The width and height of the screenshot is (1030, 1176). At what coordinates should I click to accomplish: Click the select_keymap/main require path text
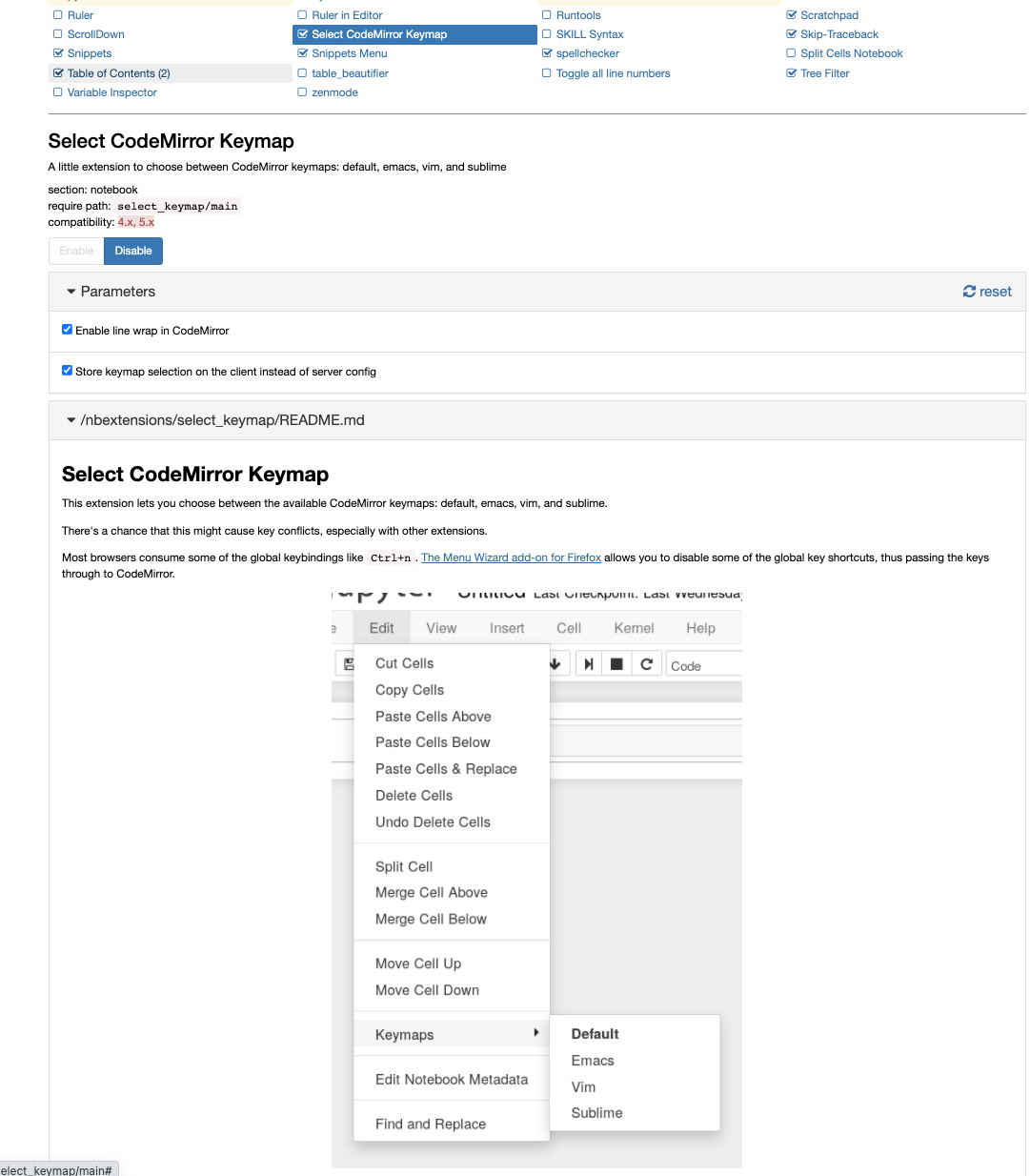(x=177, y=206)
